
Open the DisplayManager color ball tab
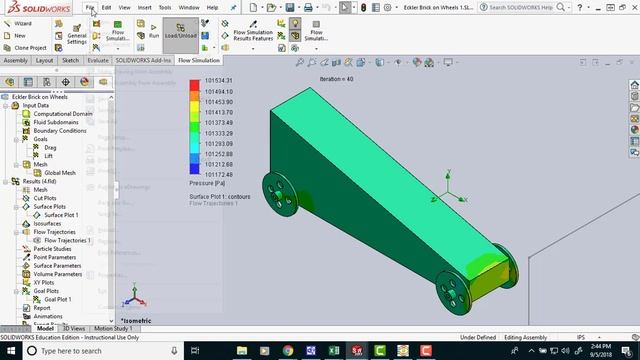(84, 82)
